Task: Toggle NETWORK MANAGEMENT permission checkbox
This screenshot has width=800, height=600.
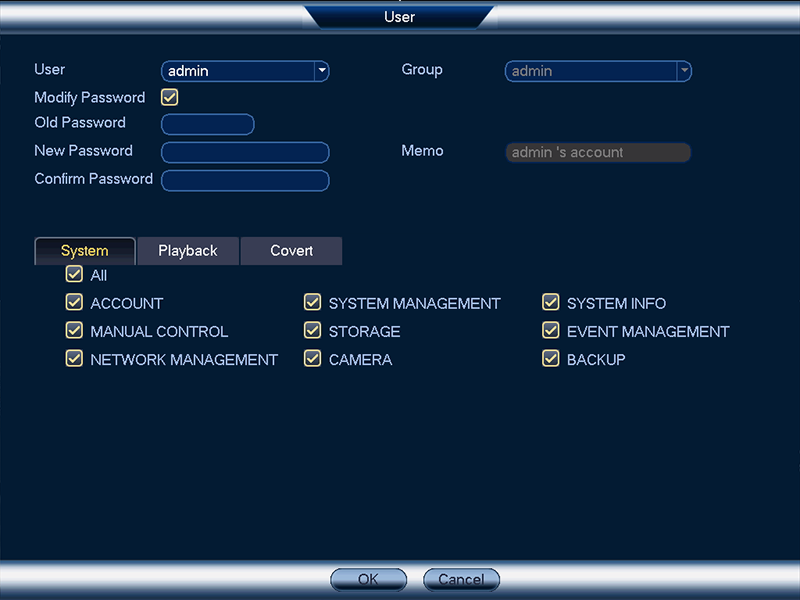Action: [x=74, y=359]
